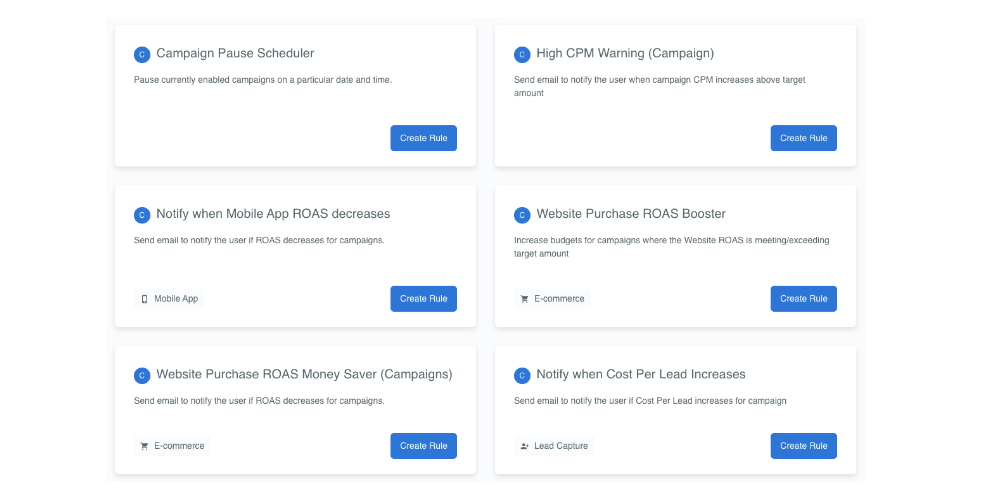Click the blue circle icon beside Campaign Pause Scheduler

pos(142,55)
